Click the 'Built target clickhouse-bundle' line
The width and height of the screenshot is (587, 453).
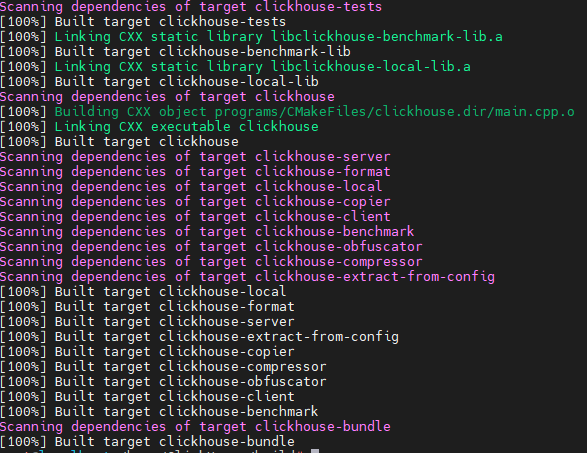tap(147, 442)
